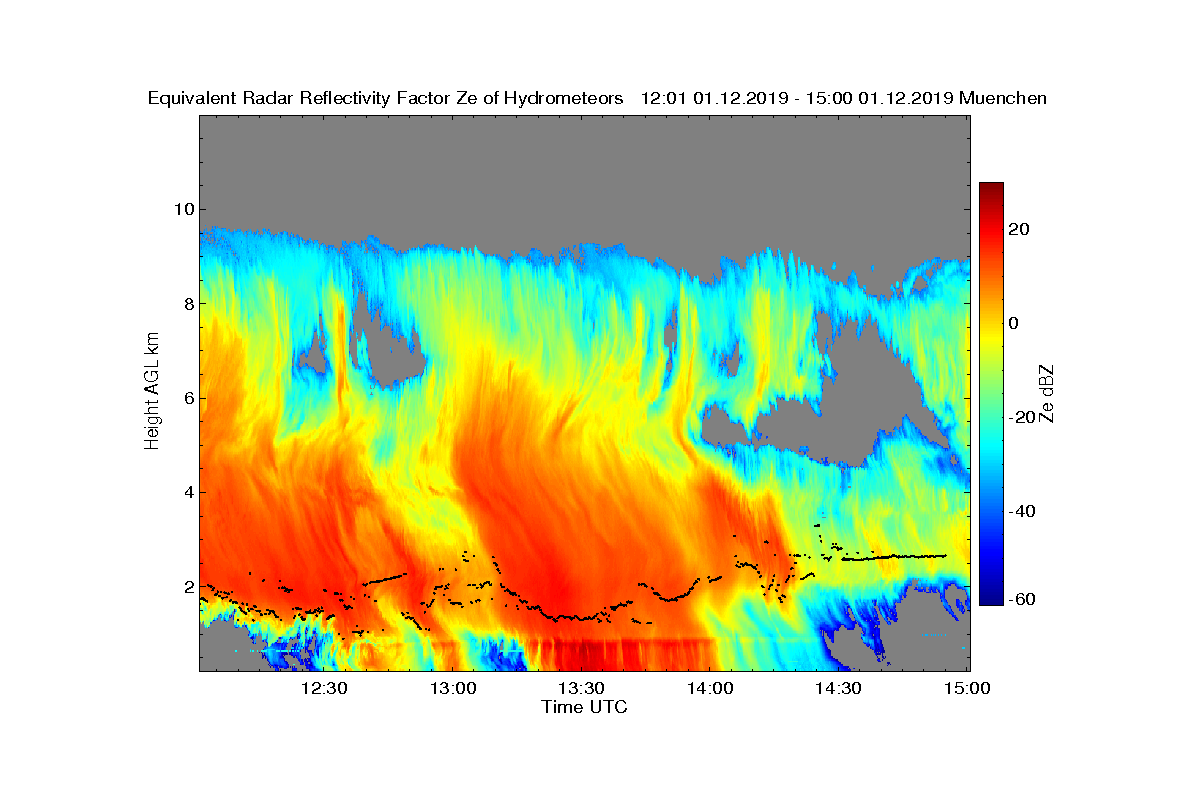Image resolution: width=1200 pixels, height=800 pixels.
Task: Click the '15:00' time tick label
Action: click(968, 688)
